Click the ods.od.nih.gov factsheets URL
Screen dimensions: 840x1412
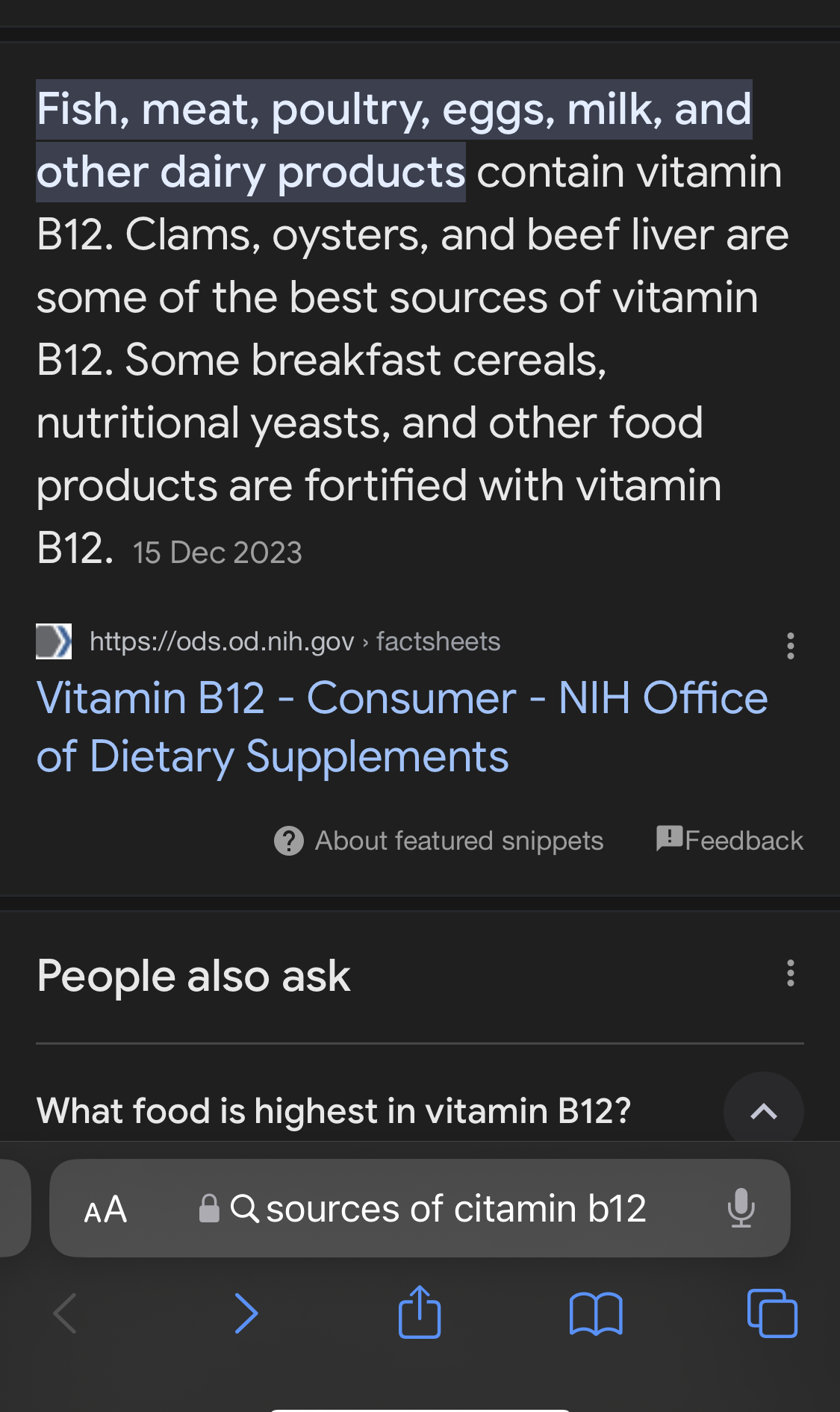(x=295, y=641)
